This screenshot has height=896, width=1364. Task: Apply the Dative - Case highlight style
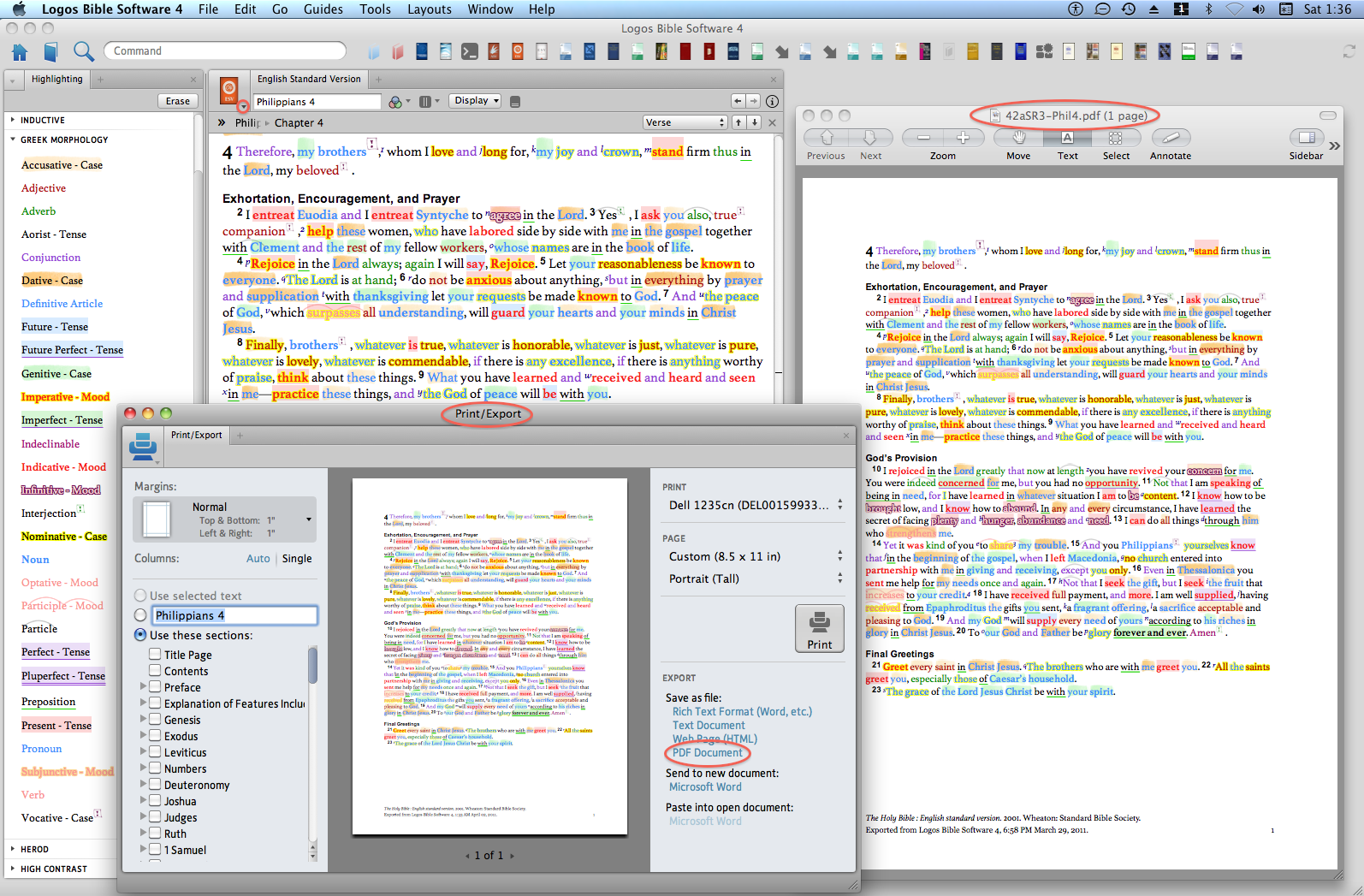(52, 280)
